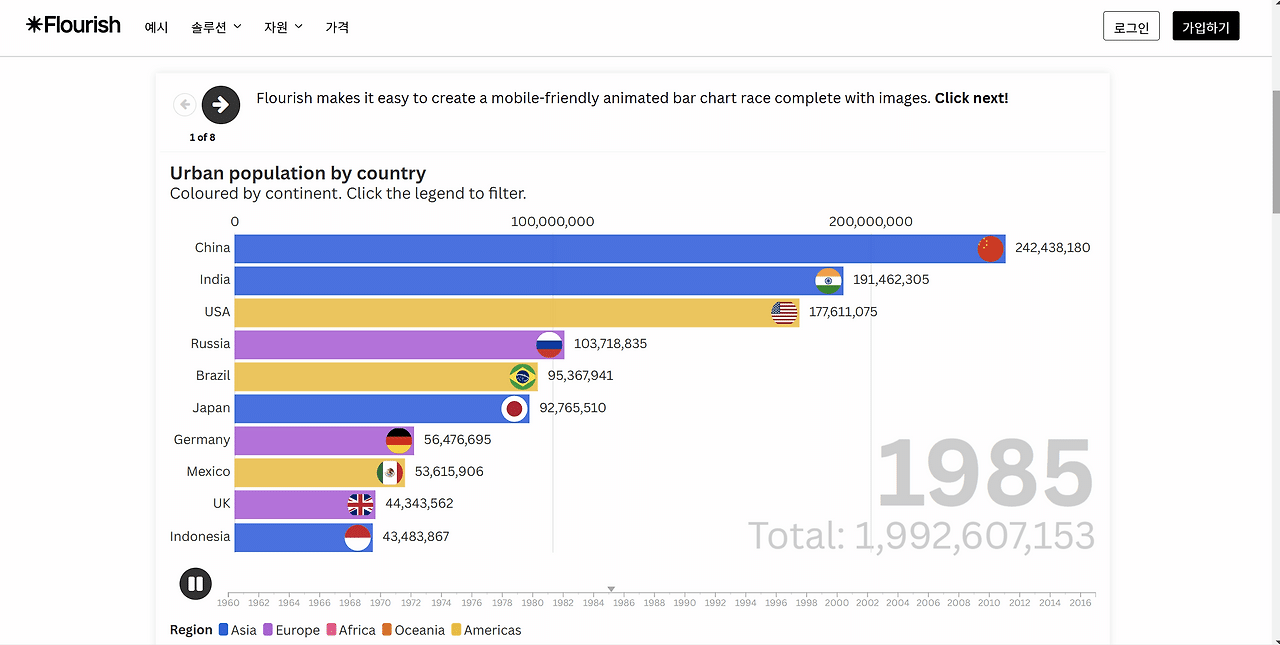This screenshot has width=1280, height=645.
Task: Click the Japan flag icon
Action: pos(514,408)
